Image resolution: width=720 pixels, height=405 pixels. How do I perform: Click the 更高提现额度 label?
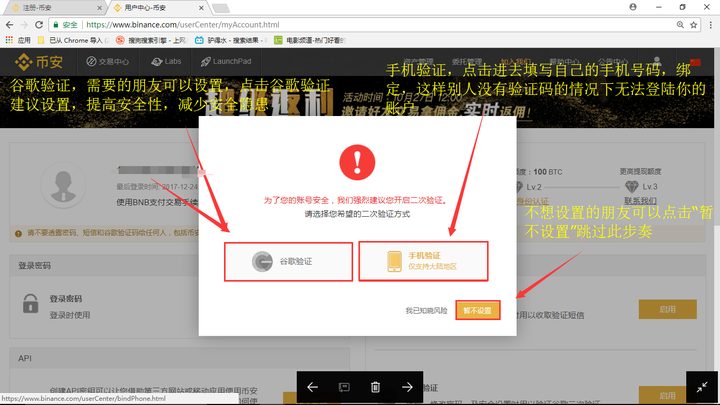(x=641, y=171)
